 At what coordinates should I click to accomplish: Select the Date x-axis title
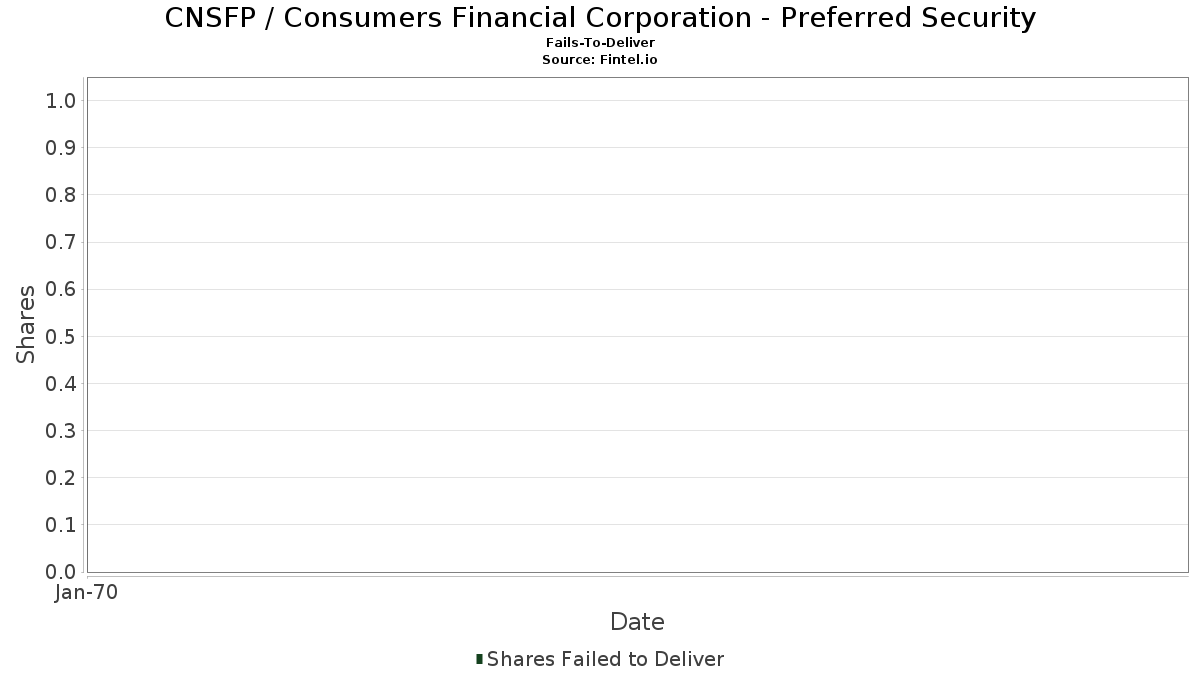coord(637,622)
